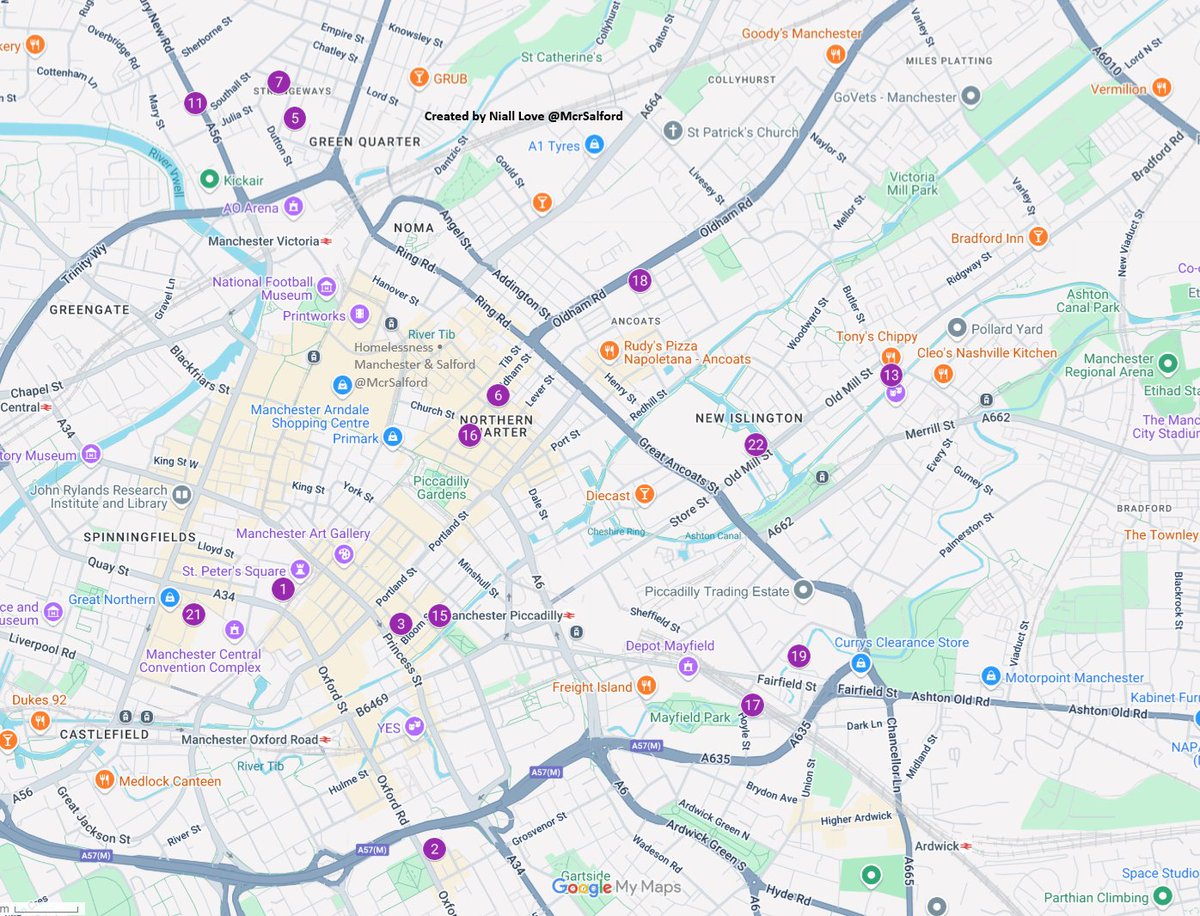Image resolution: width=1200 pixels, height=916 pixels.
Task: Select the Bradford Inn bar icon
Action: [1038, 237]
